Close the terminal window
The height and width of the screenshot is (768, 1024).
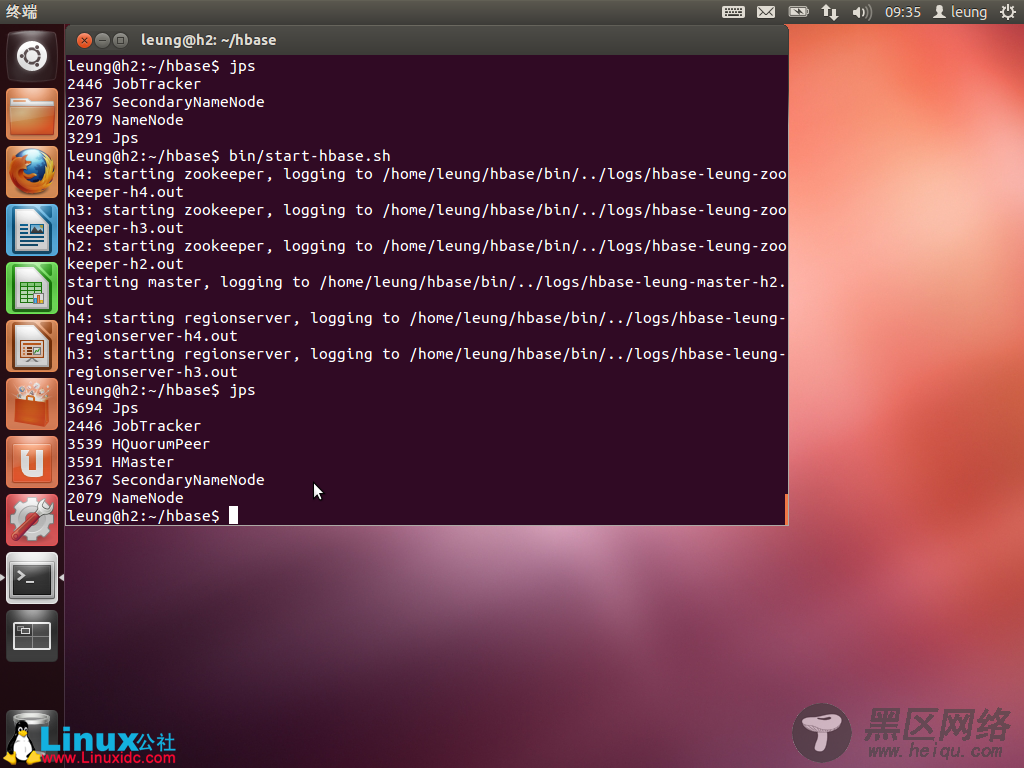[x=84, y=40]
